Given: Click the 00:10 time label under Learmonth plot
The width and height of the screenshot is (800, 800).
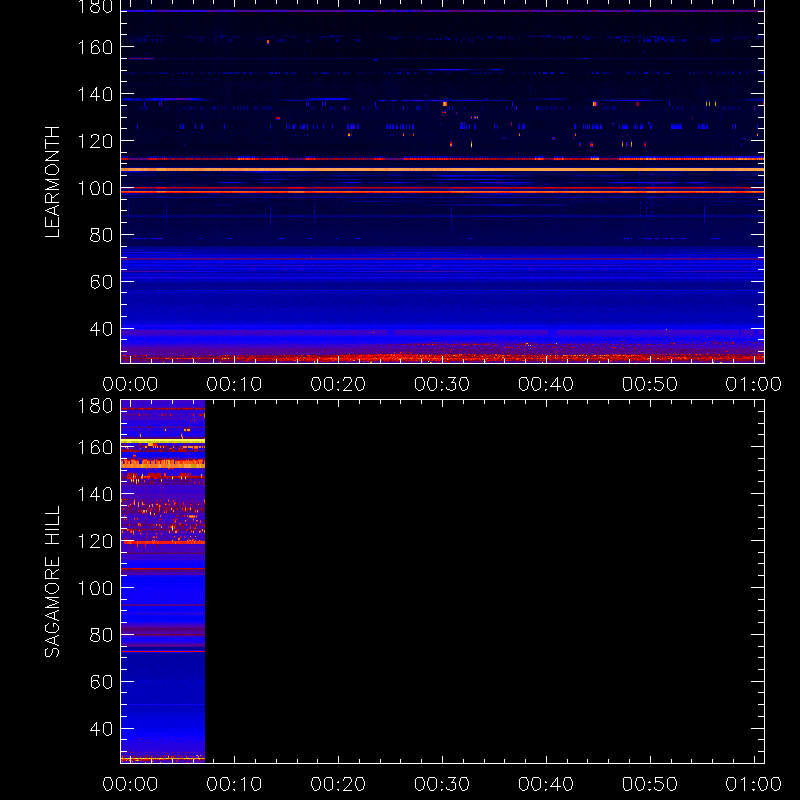Looking at the screenshot, I should pyautogui.click(x=234, y=384).
